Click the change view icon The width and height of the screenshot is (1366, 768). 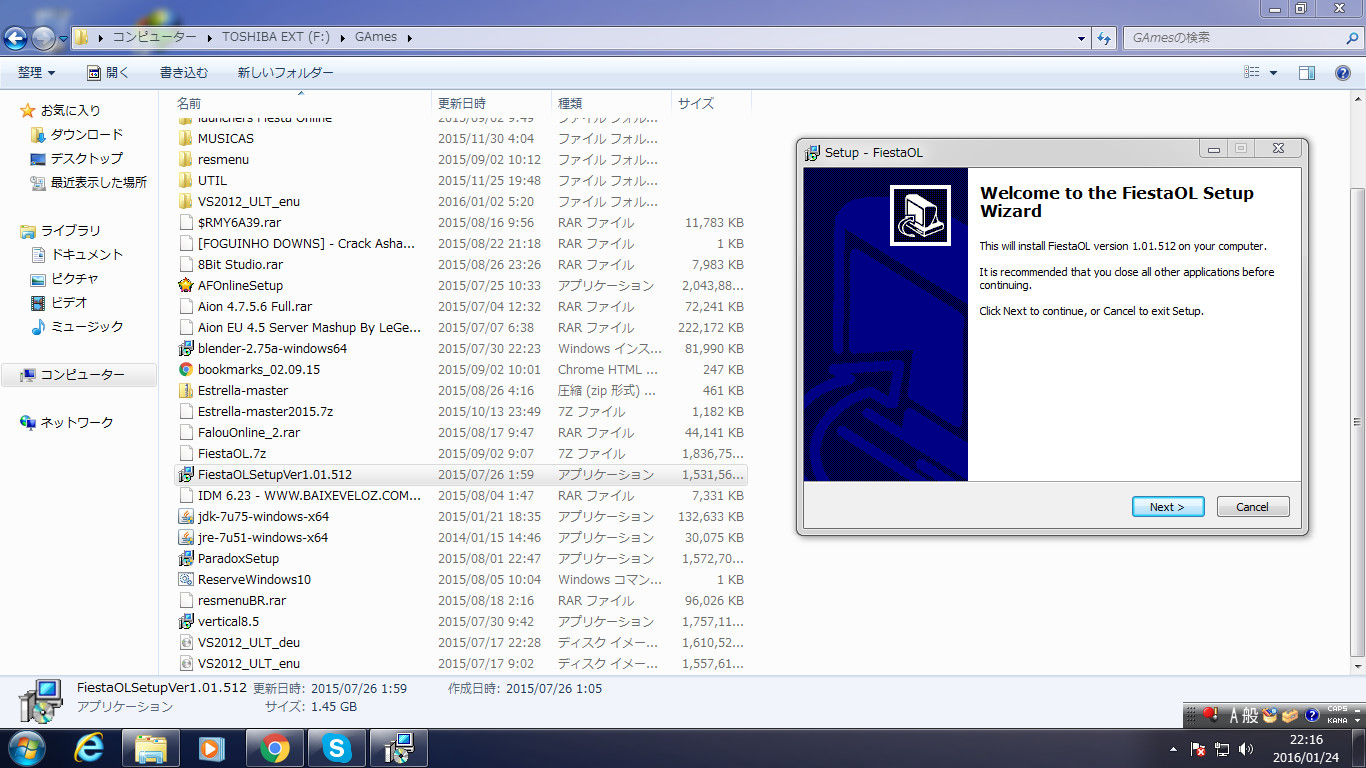[x=1251, y=72]
